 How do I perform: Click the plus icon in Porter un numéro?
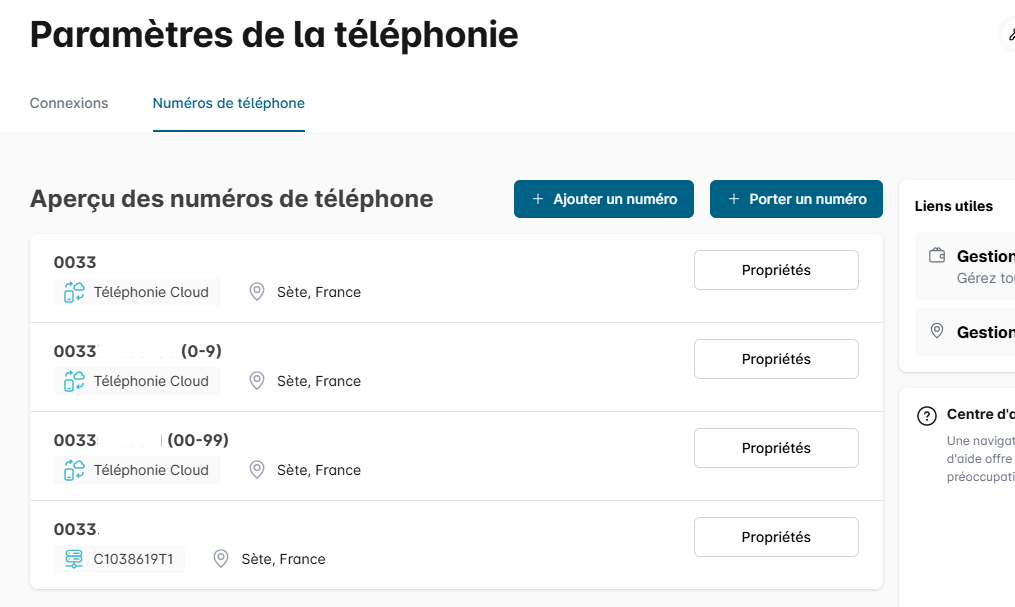[734, 199]
